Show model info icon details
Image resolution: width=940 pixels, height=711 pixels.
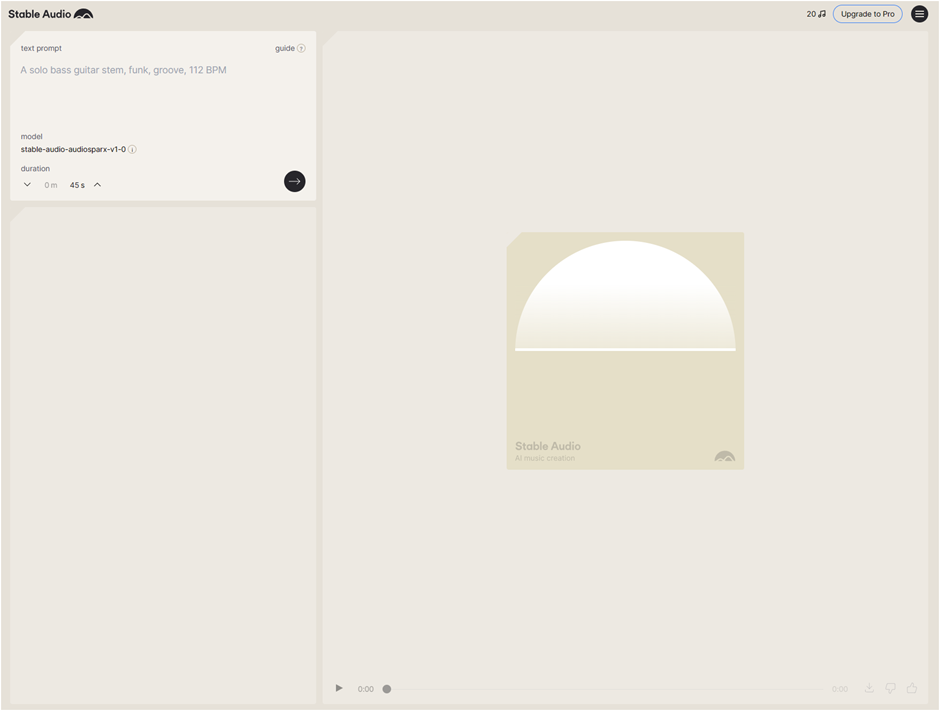(x=132, y=149)
